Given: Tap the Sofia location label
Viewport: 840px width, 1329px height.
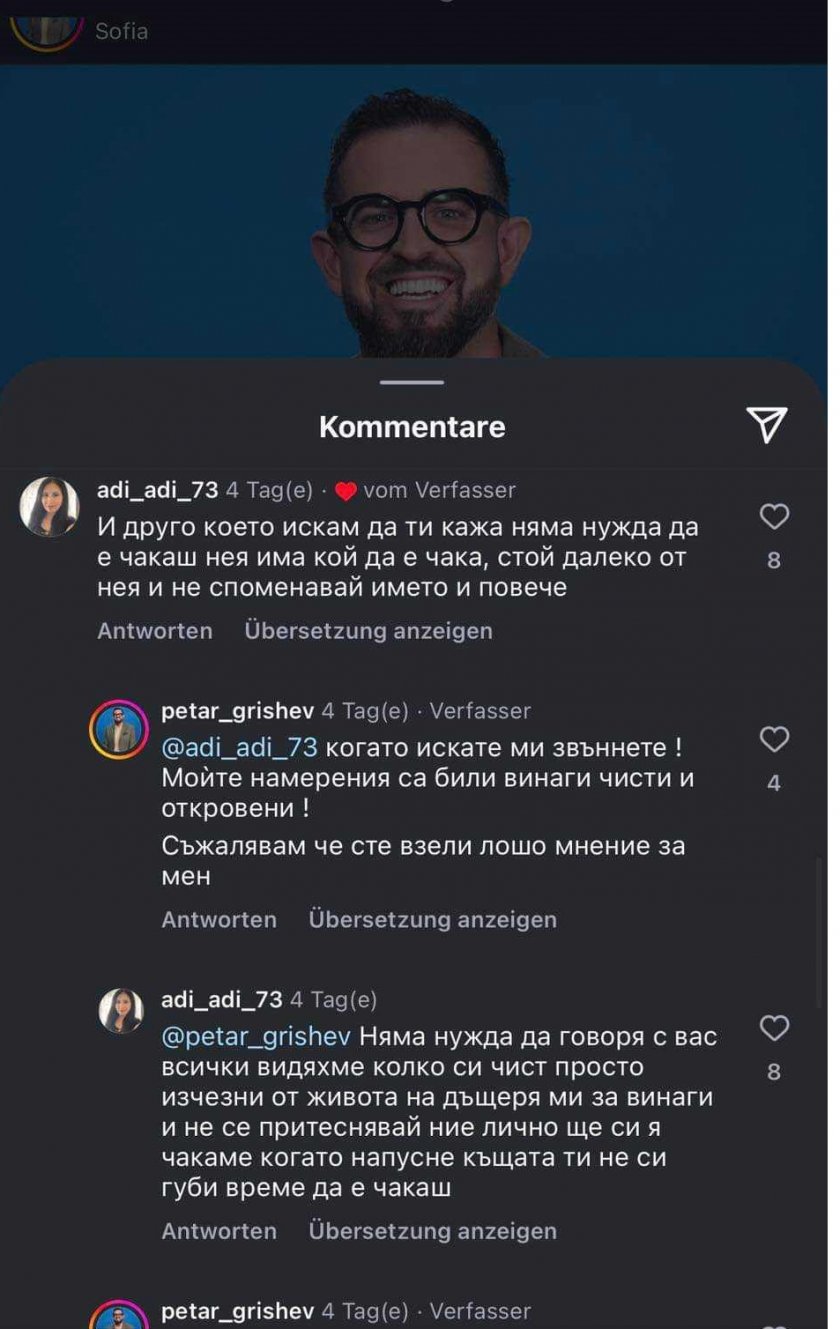Looking at the screenshot, I should [122, 31].
